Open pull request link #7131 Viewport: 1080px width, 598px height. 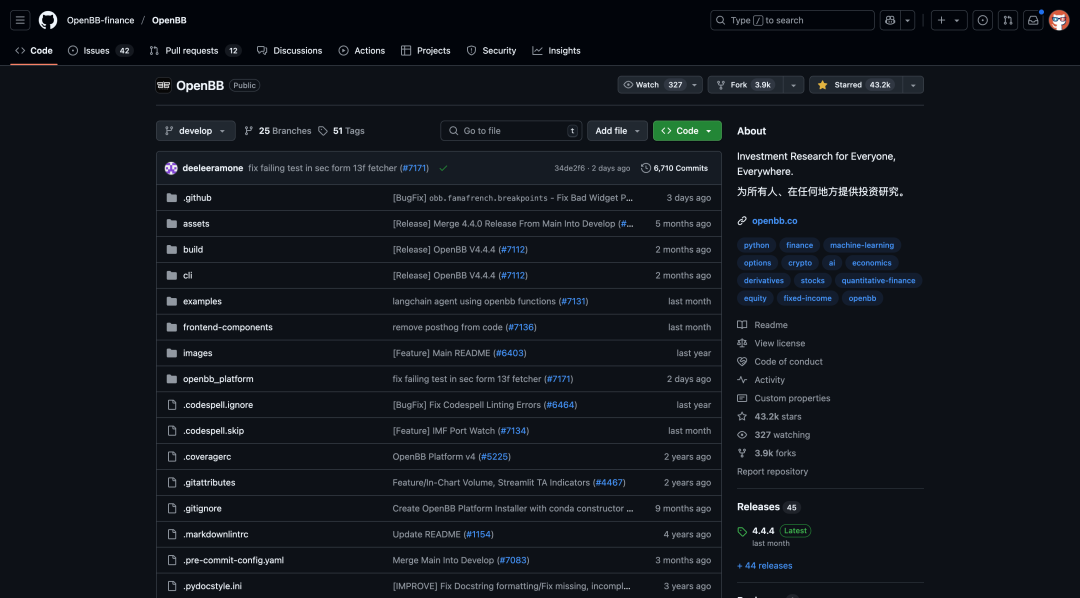(573, 302)
